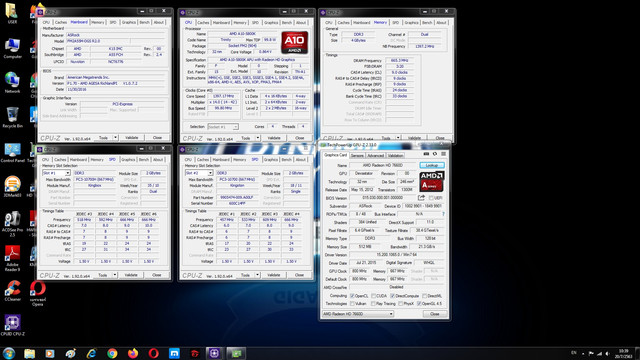This screenshot has width=640, height=360.
Task: Switch to the Validation tab in GPU-Z
Action: tap(395, 156)
